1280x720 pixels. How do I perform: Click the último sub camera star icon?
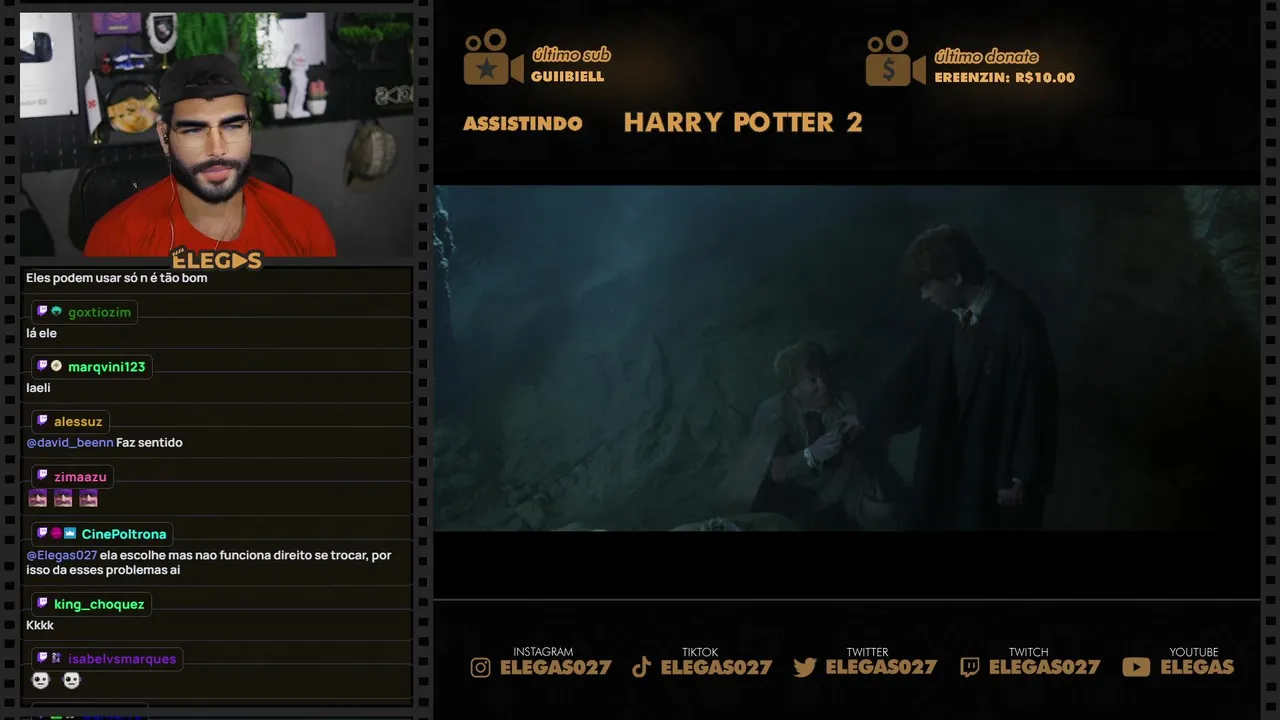tap(493, 57)
